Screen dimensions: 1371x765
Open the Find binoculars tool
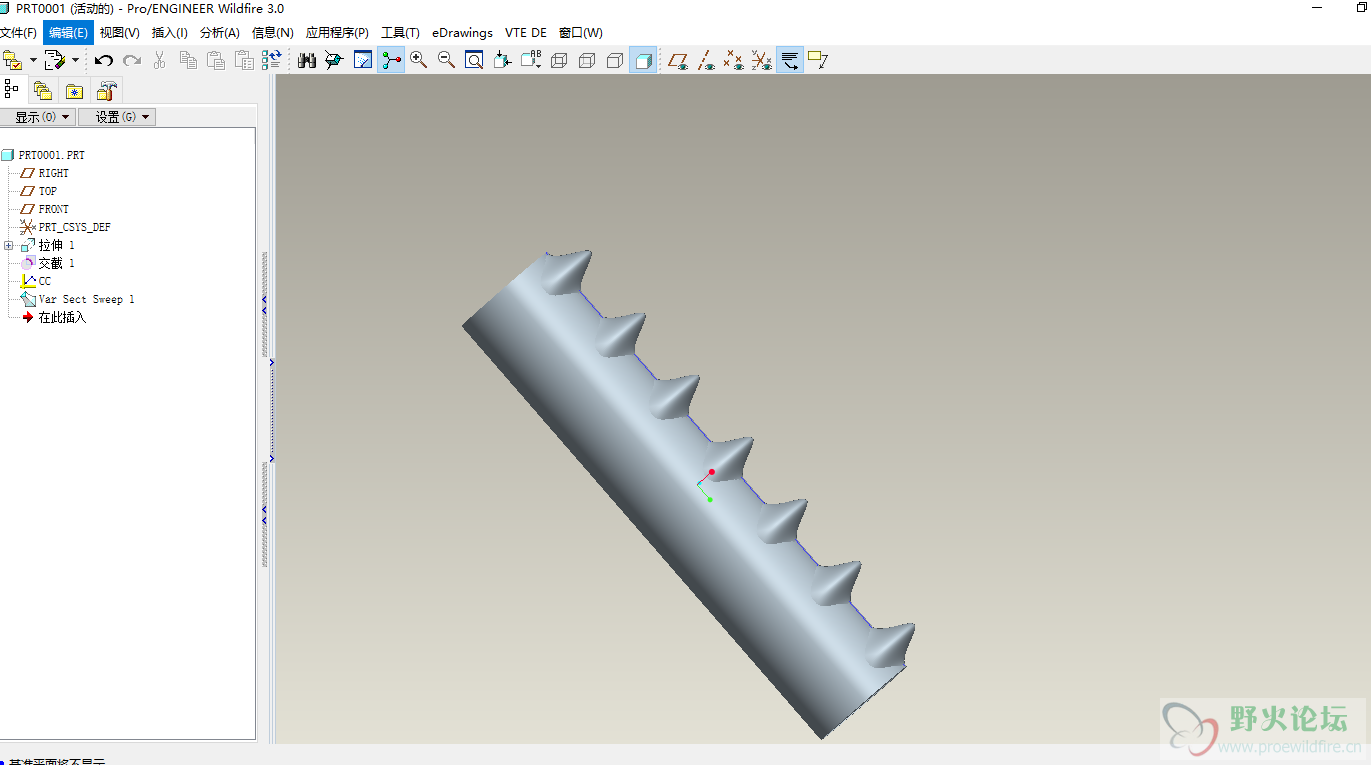(307, 61)
